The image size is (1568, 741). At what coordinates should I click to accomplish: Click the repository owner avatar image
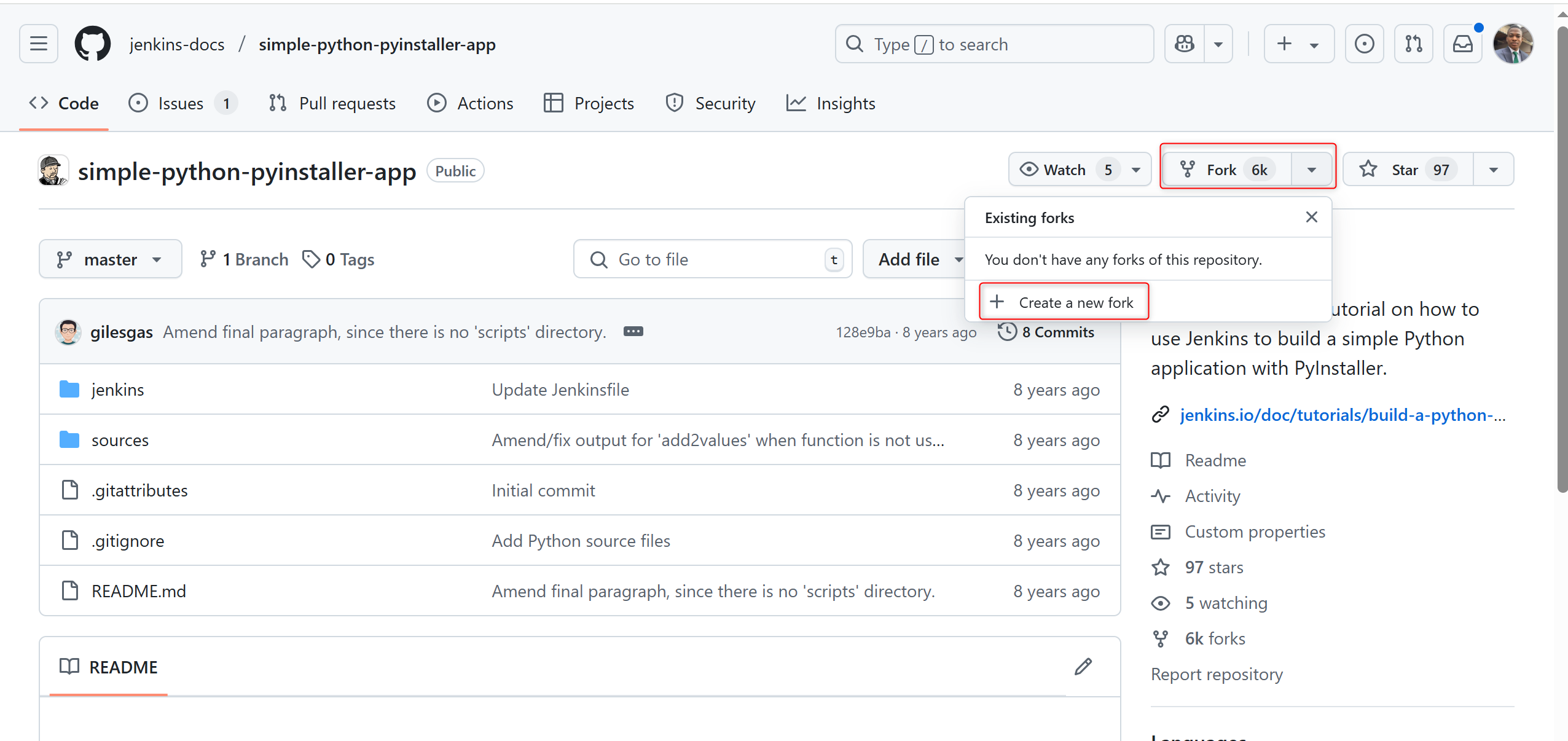(53, 171)
